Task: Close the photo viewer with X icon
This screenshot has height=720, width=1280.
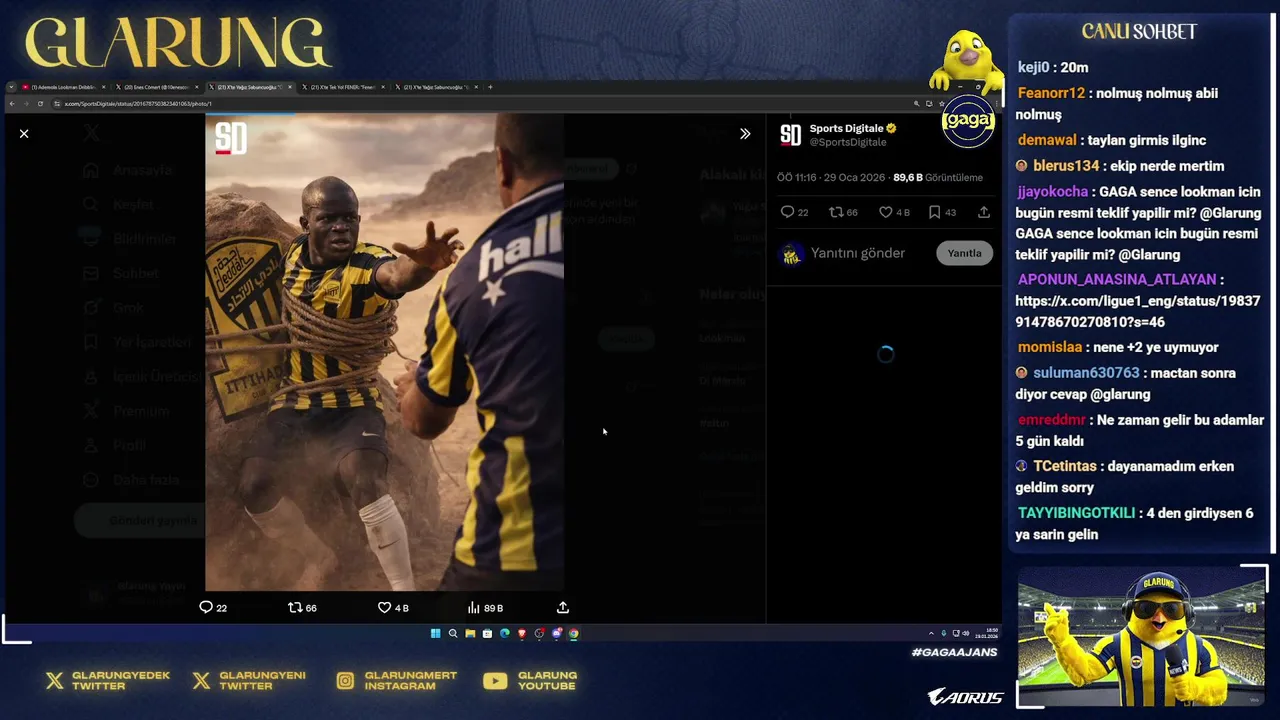Action: point(24,133)
